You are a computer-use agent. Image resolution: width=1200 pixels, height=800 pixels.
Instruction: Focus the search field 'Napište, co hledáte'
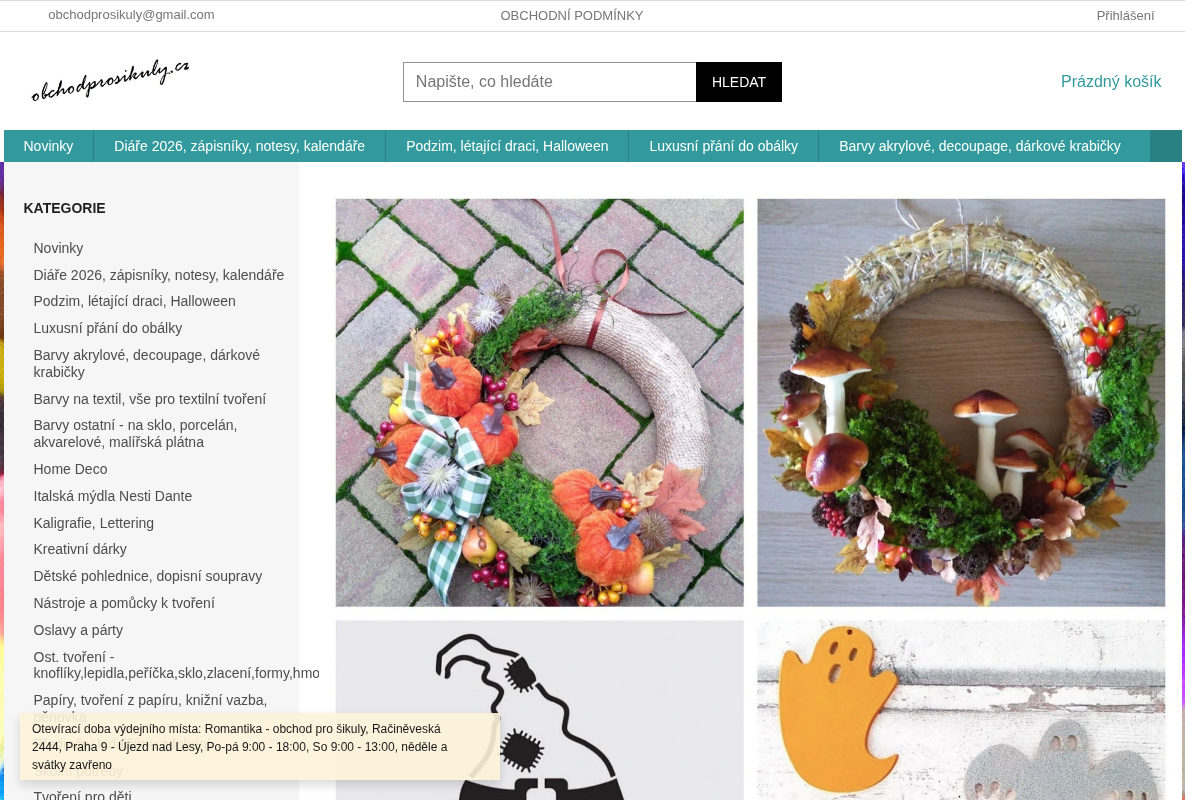tap(549, 82)
